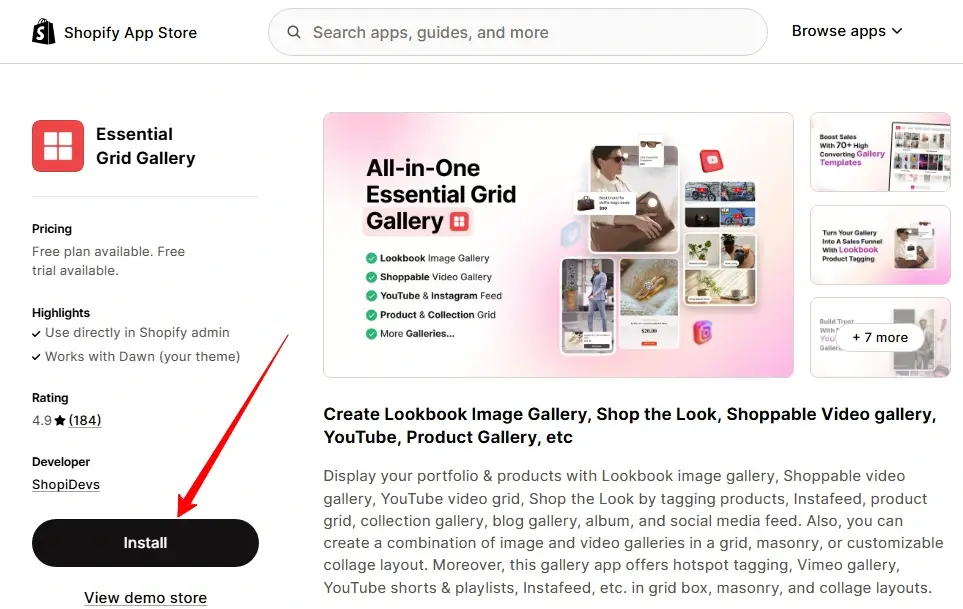Open the View demo store link
This screenshot has height=609, width=963.
pos(145,597)
